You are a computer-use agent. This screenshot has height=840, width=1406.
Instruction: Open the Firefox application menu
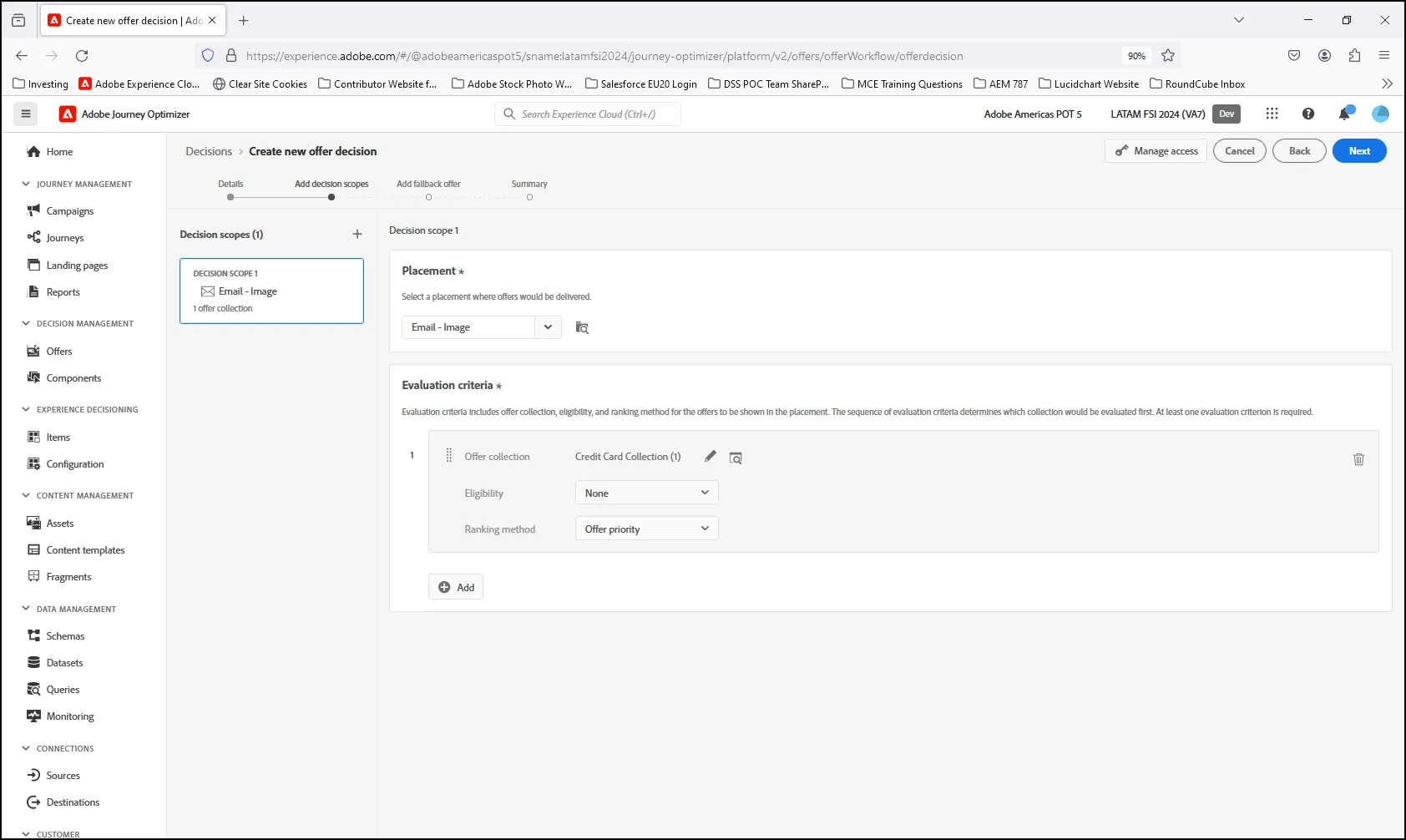(x=1384, y=56)
